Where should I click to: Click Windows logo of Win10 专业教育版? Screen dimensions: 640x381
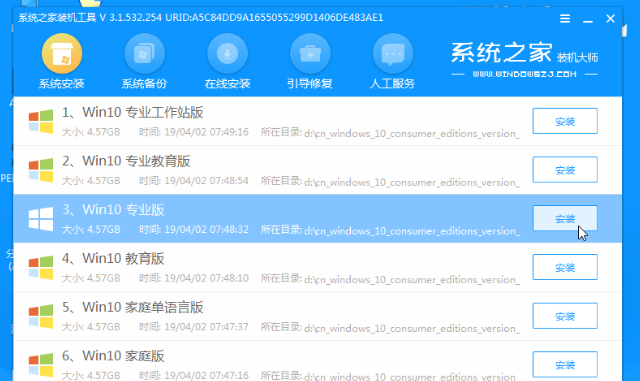coord(41,170)
